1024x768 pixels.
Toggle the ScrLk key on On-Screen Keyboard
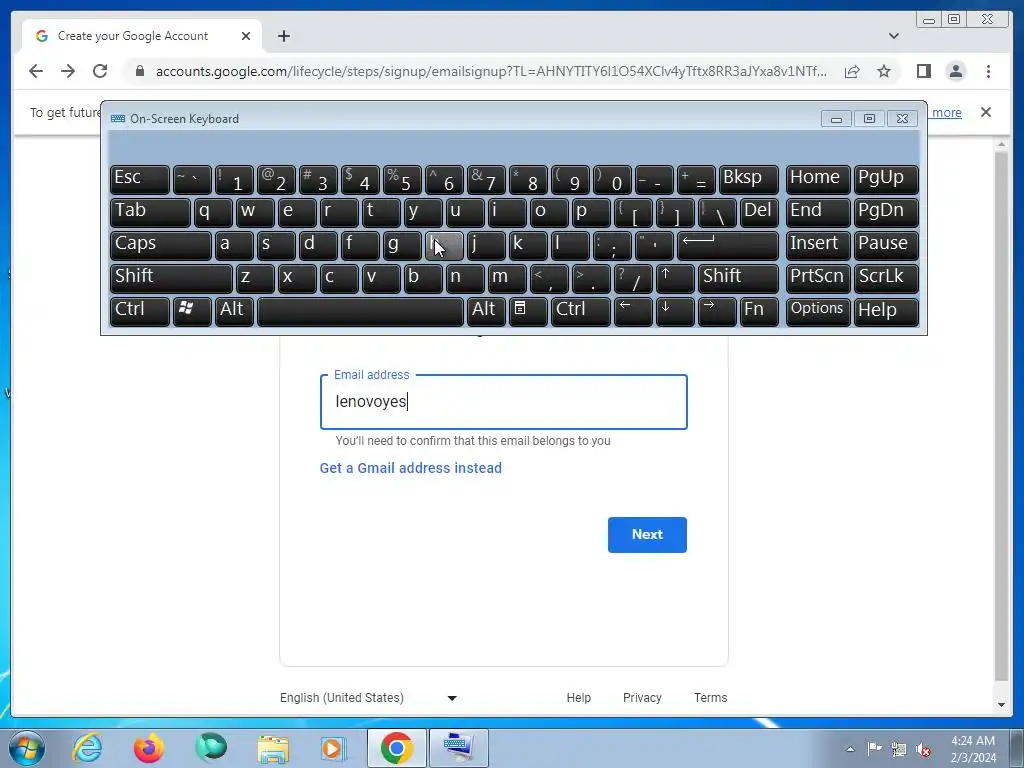[886, 278]
